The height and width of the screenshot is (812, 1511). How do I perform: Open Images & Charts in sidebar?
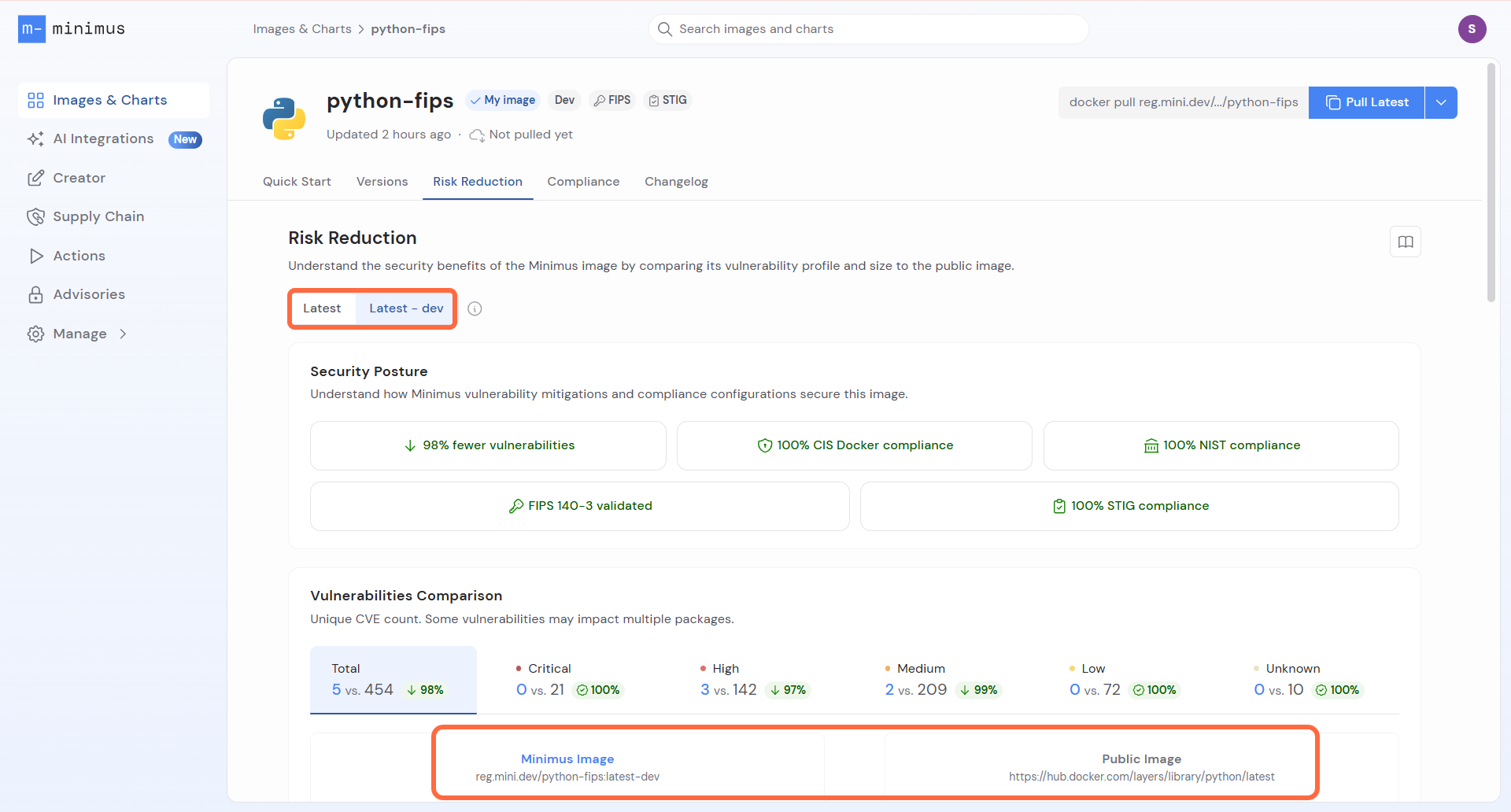[113, 100]
